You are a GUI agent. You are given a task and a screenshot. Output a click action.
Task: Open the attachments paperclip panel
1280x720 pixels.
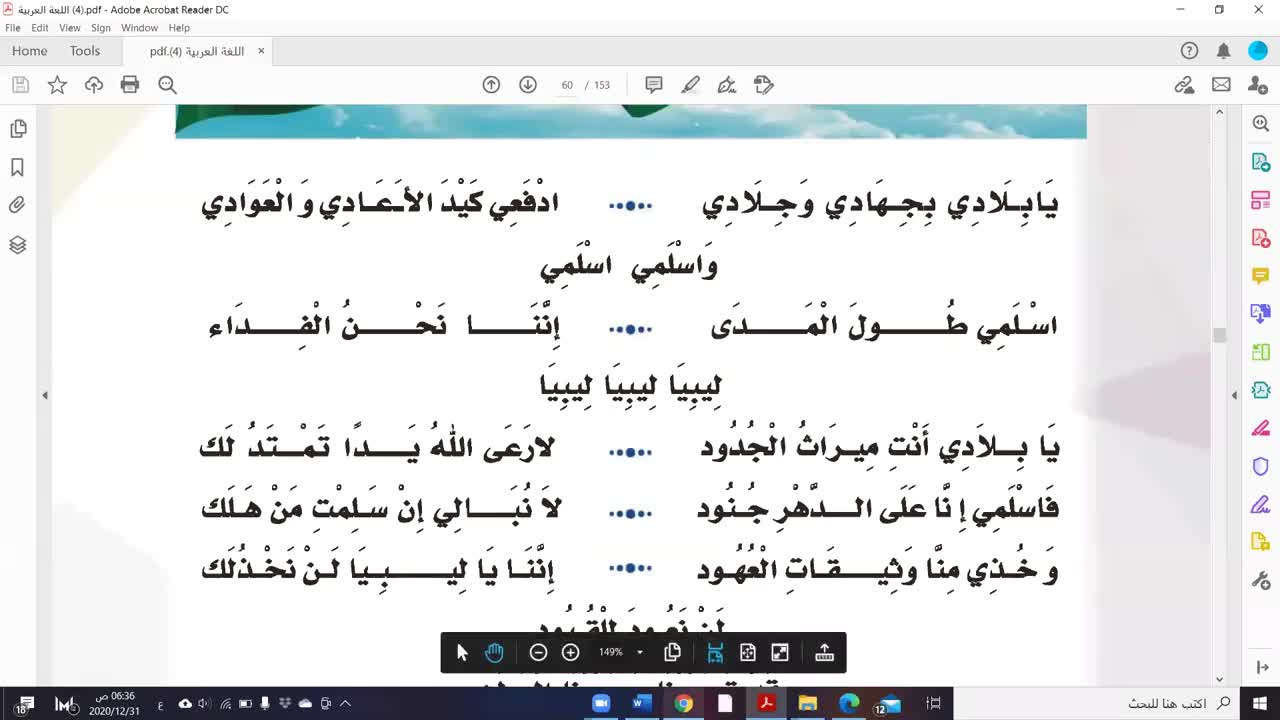(x=18, y=206)
